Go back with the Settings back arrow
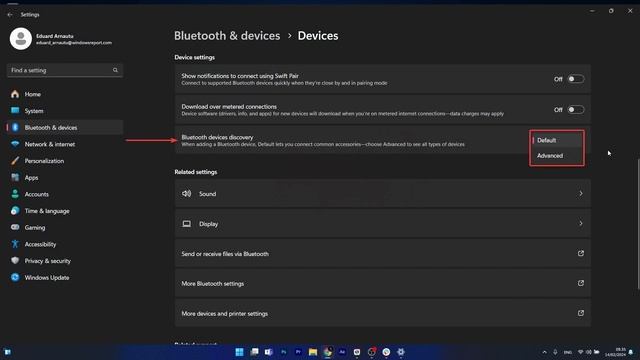 (10, 15)
